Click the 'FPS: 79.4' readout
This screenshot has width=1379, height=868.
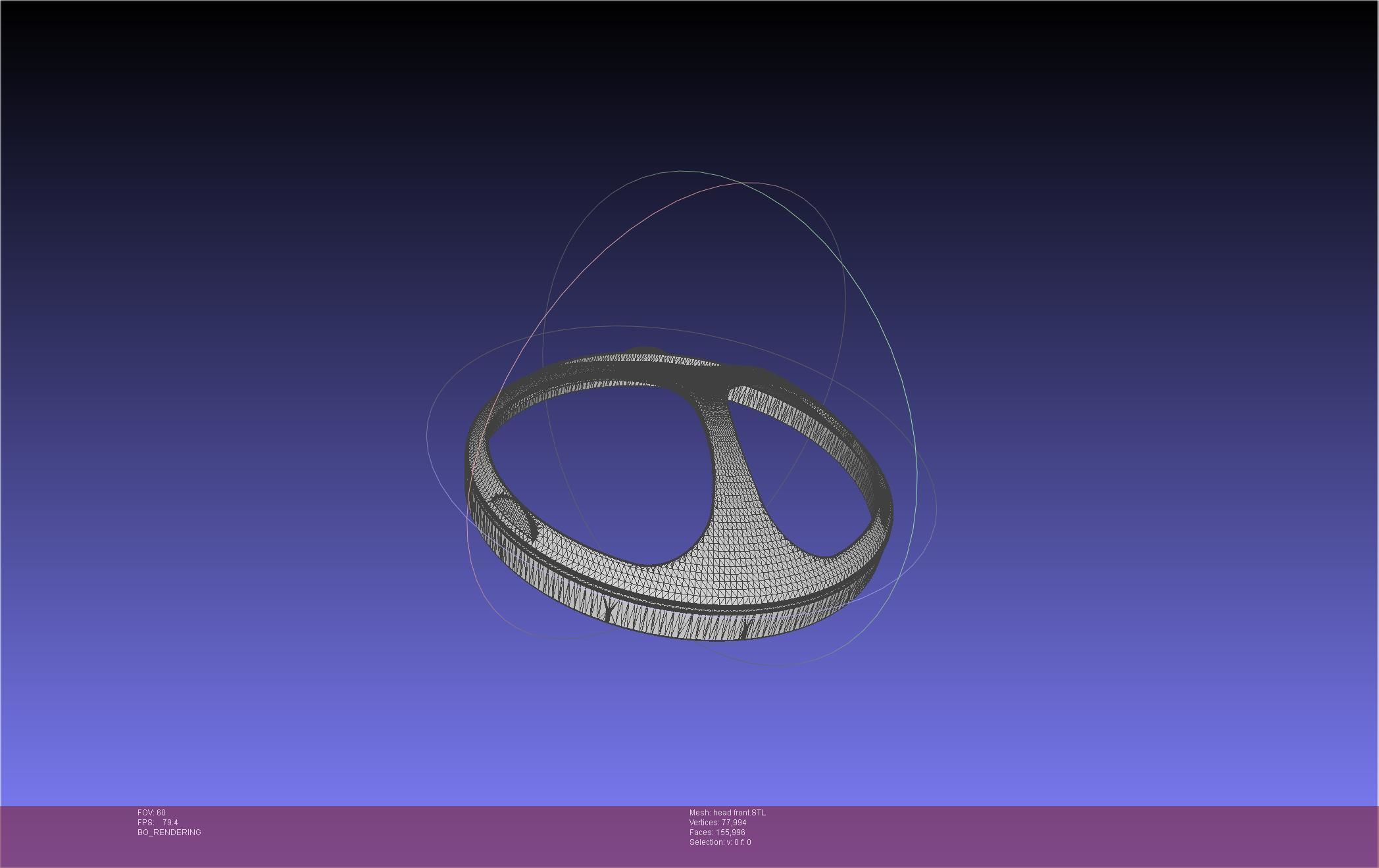[x=158, y=823]
